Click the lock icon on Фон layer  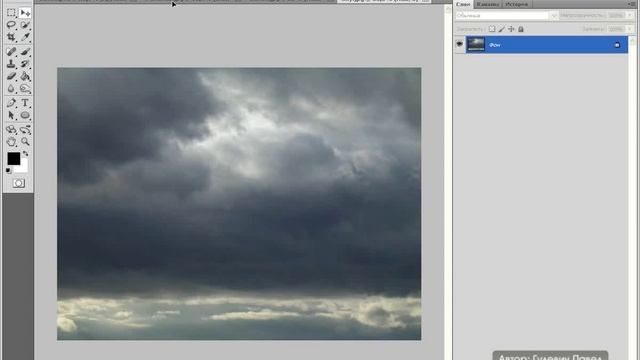pyautogui.click(x=617, y=45)
